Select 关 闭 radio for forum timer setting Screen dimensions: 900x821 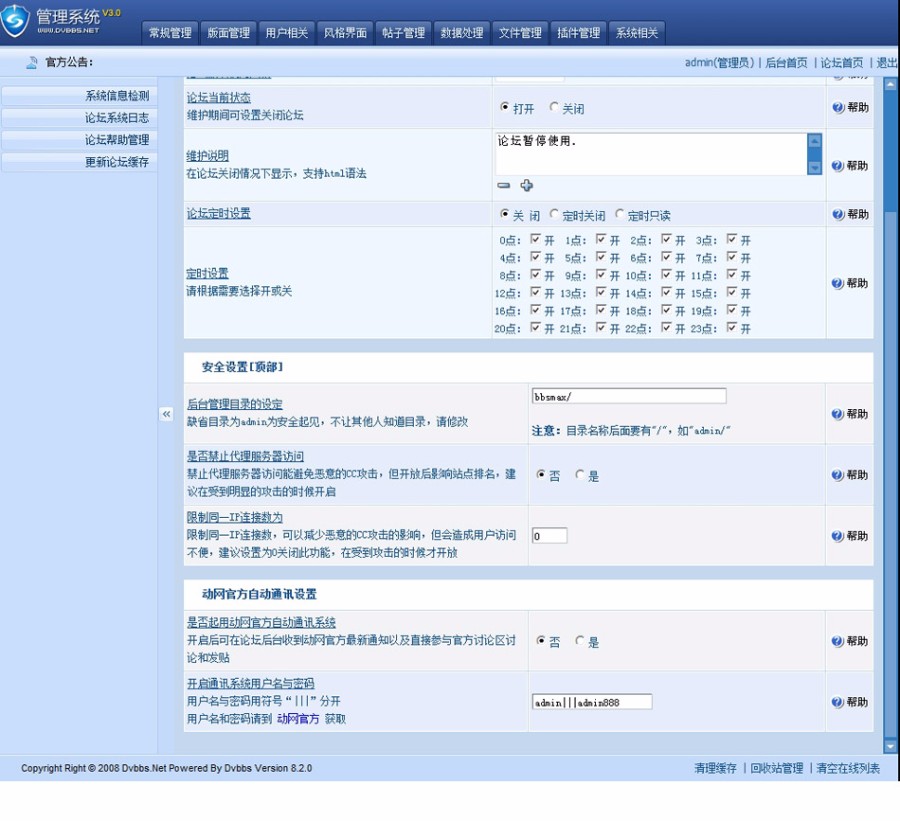(505, 214)
